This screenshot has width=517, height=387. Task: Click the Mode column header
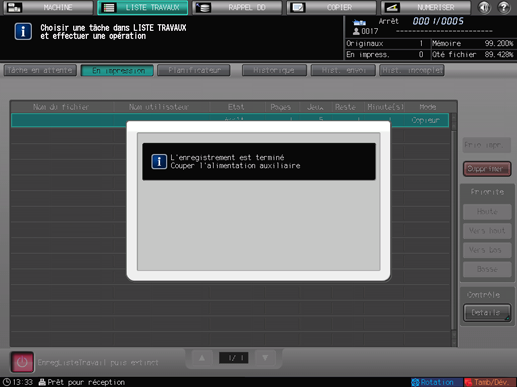428,107
